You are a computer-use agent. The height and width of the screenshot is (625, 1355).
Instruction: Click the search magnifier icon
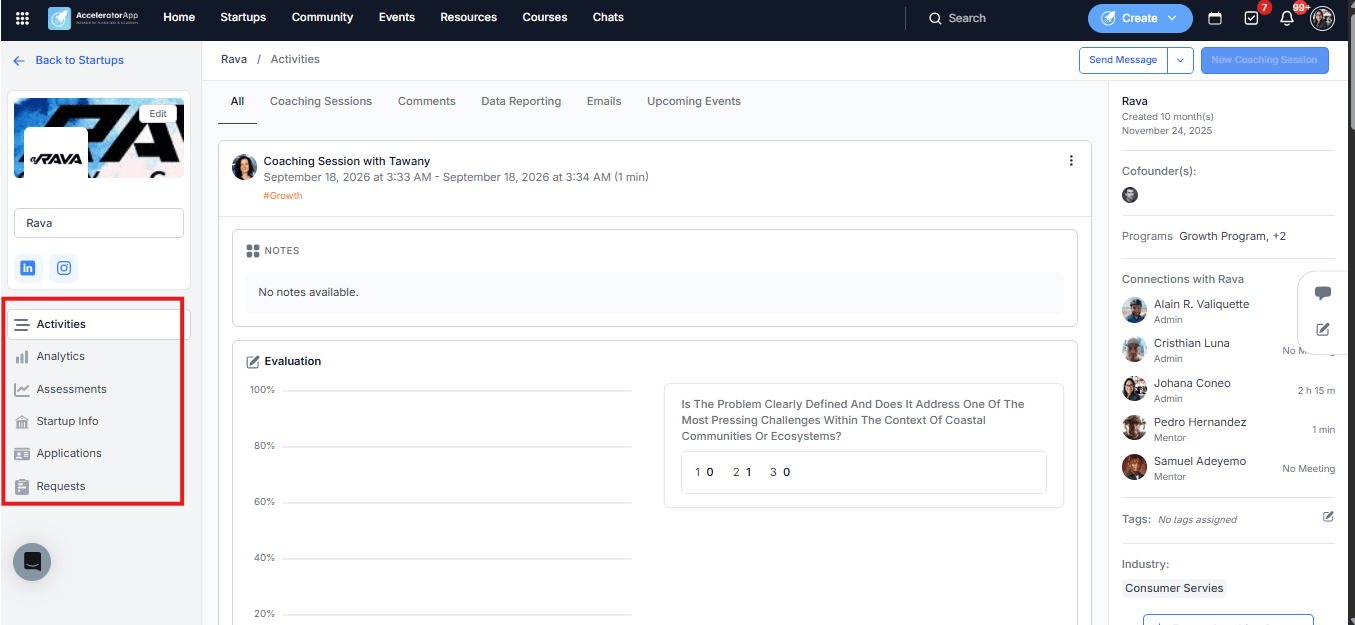click(935, 18)
